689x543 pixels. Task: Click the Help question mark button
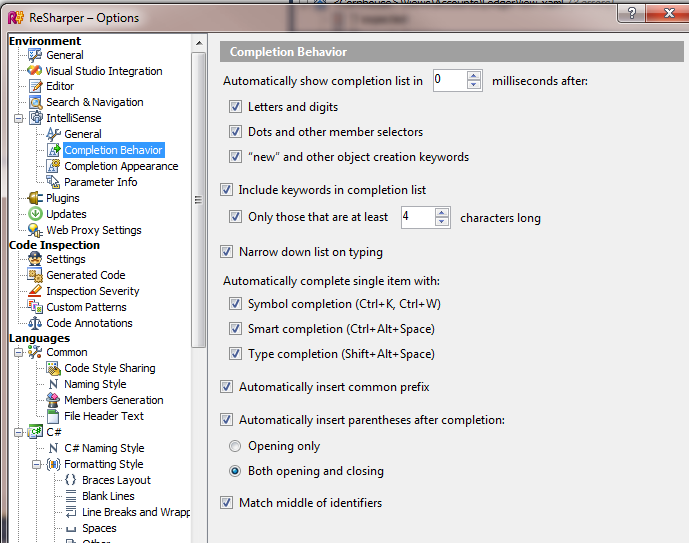click(632, 13)
